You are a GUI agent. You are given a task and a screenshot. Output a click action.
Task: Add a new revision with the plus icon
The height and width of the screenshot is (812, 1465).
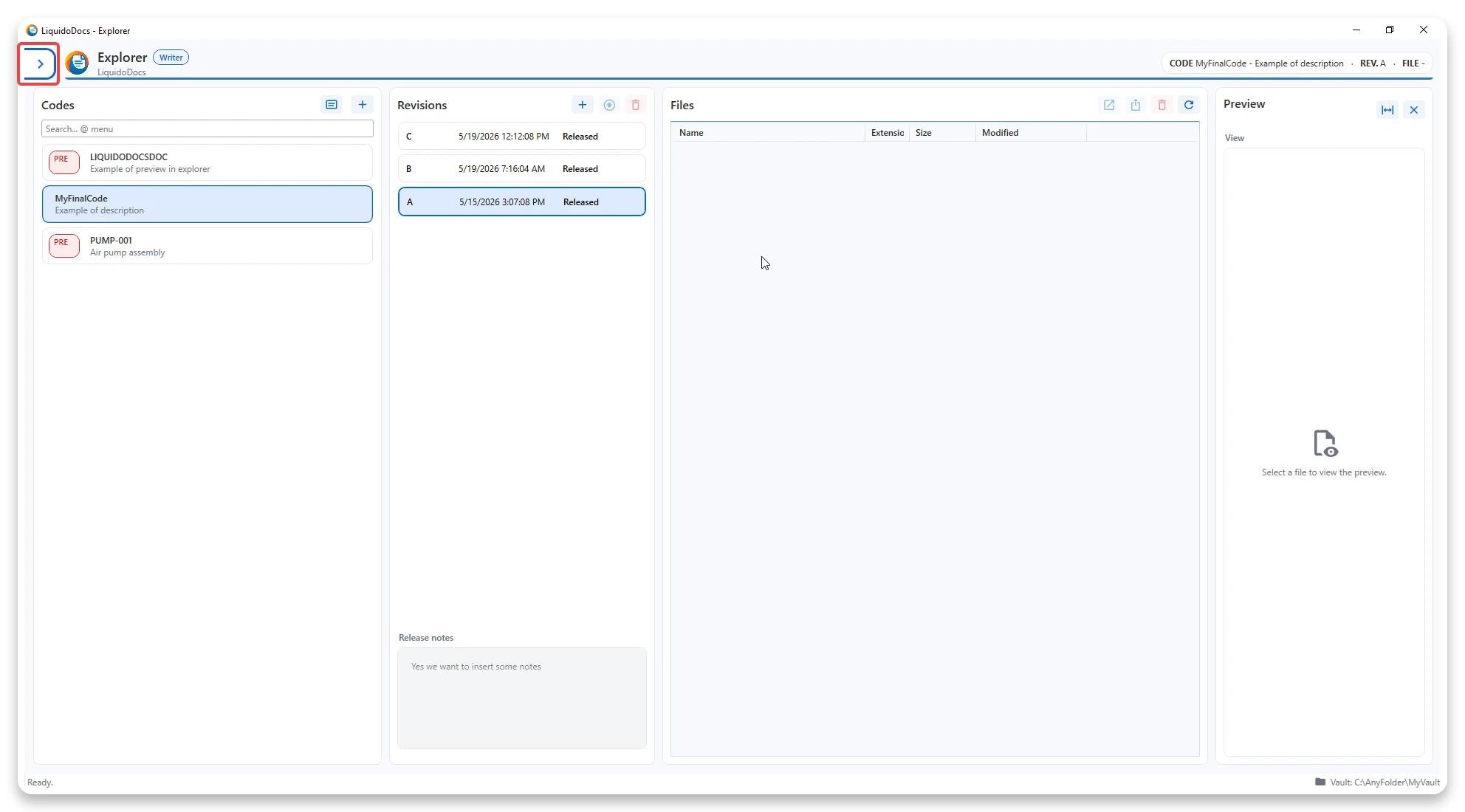click(583, 105)
